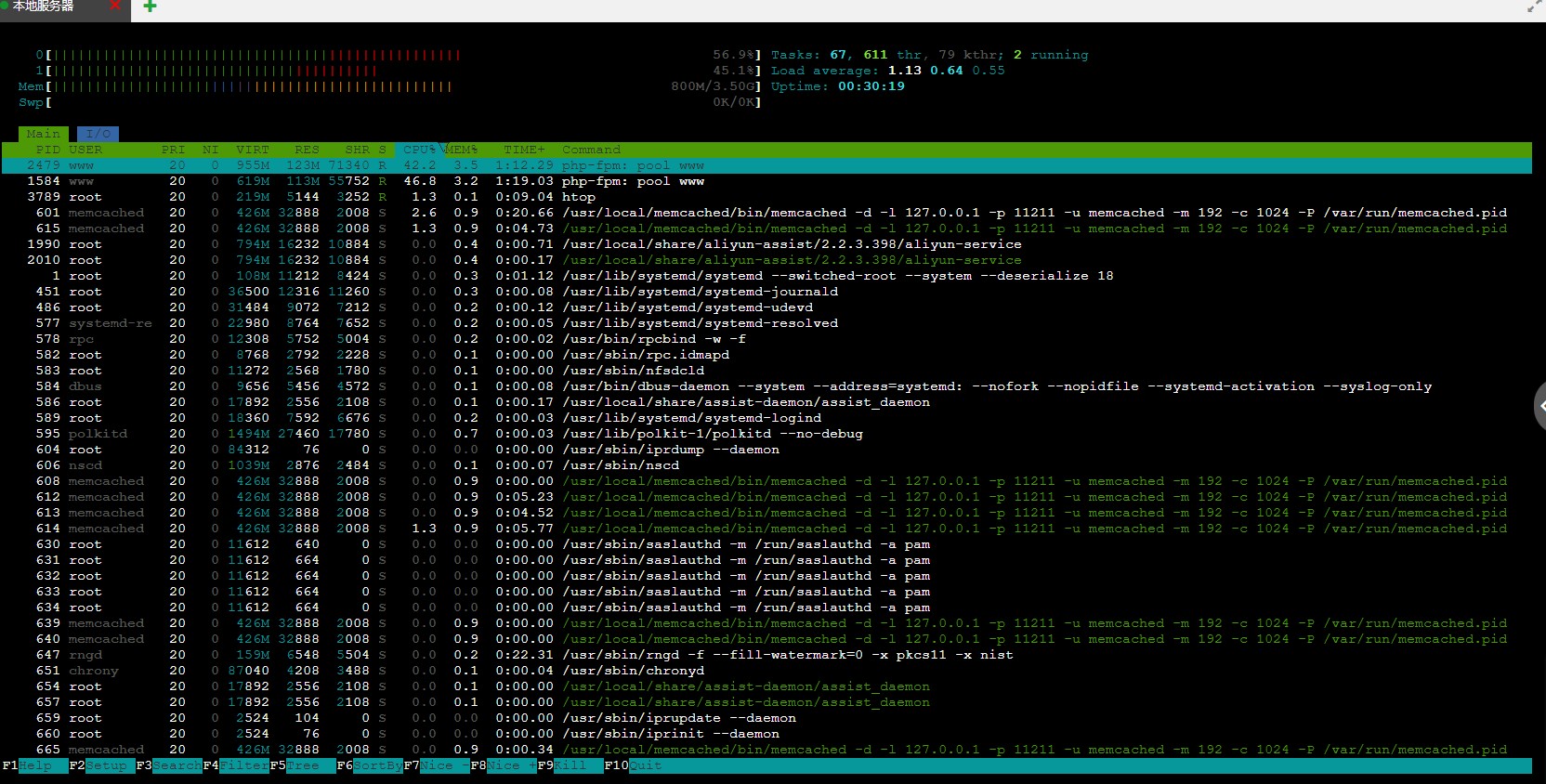This screenshot has height=784, width=1546.
Task: Click the side panel collapse arrow
Action: (x=1540, y=406)
